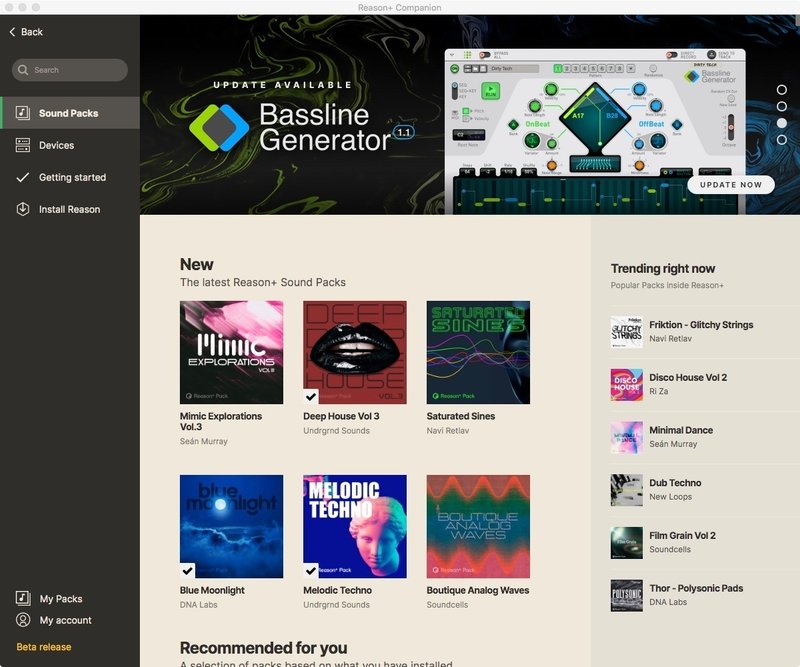The height and width of the screenshot is (667, 800).
Task: Click the UPDATE NOW button
Action: 731,185
